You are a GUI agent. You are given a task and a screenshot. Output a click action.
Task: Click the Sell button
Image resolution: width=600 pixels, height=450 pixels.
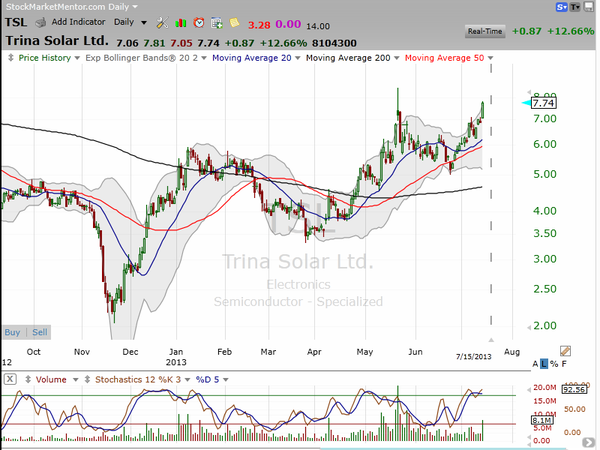[40, 332]
